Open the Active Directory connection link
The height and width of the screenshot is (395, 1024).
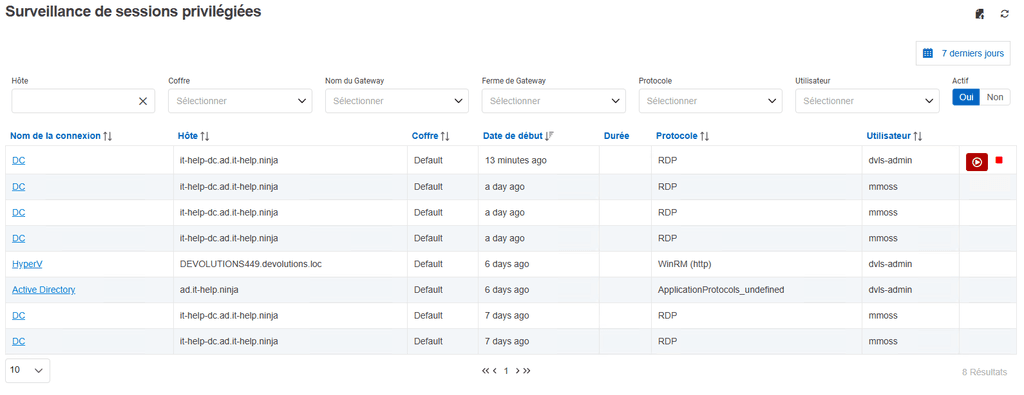(44, 290)
